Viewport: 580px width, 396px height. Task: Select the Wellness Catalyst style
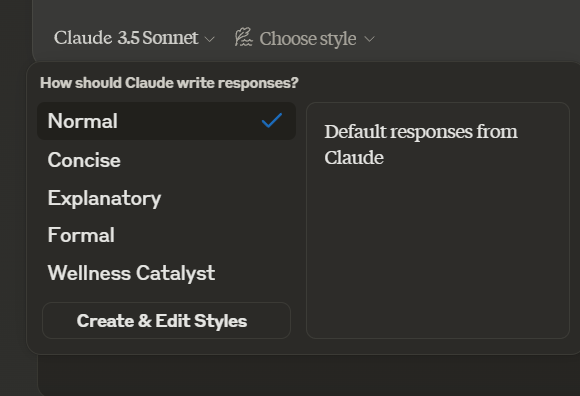pyautogui.click(x=166, y=273)
